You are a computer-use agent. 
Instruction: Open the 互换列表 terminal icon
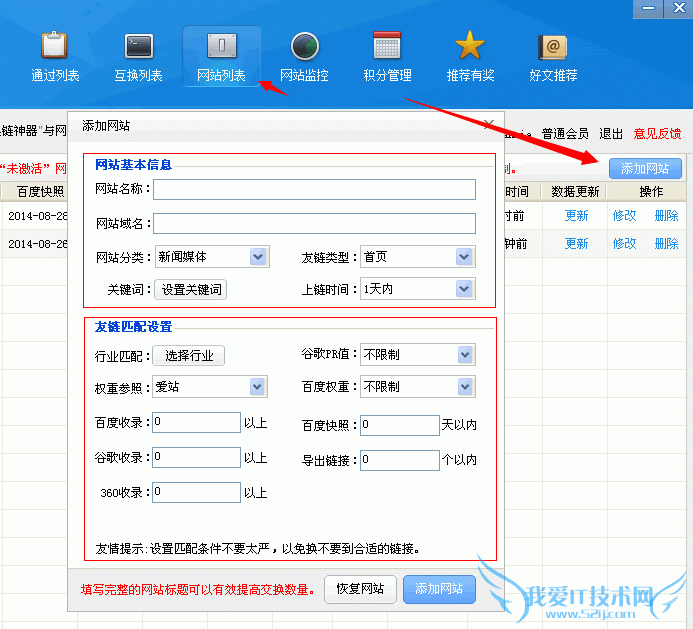pyautogui.click(x=138, y=46)
